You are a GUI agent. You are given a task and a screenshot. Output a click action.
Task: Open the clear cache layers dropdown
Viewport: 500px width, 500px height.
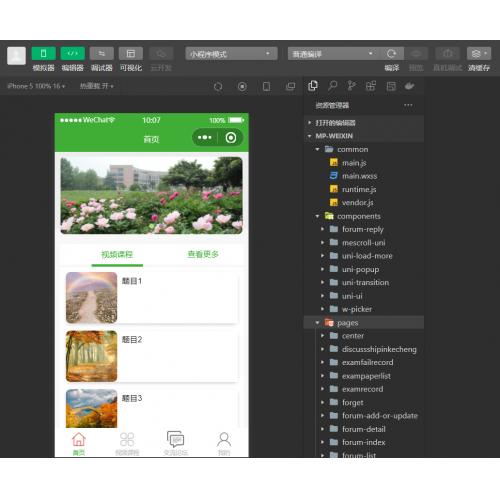pyautogui.click(x=479, y=54)
